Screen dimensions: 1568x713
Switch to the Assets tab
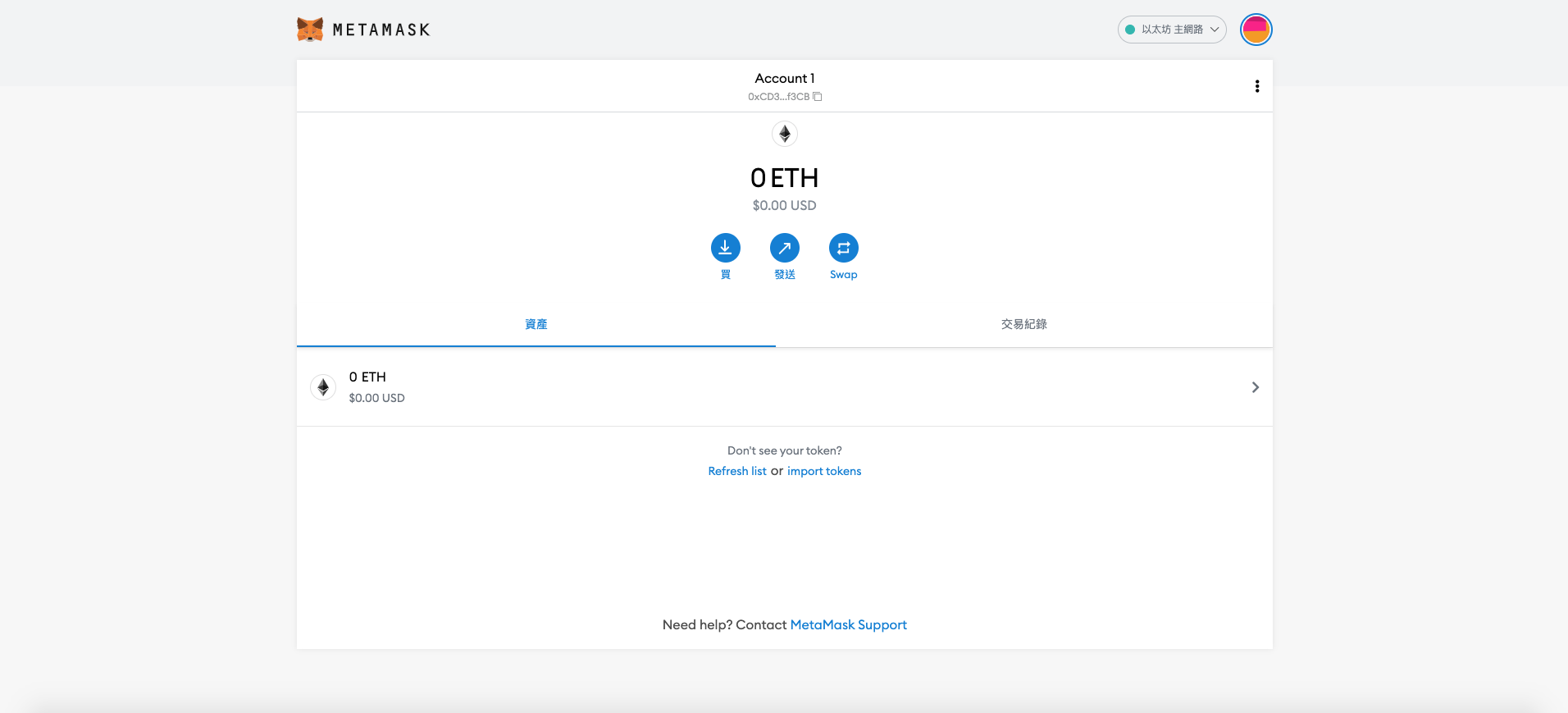coord(536,324)
